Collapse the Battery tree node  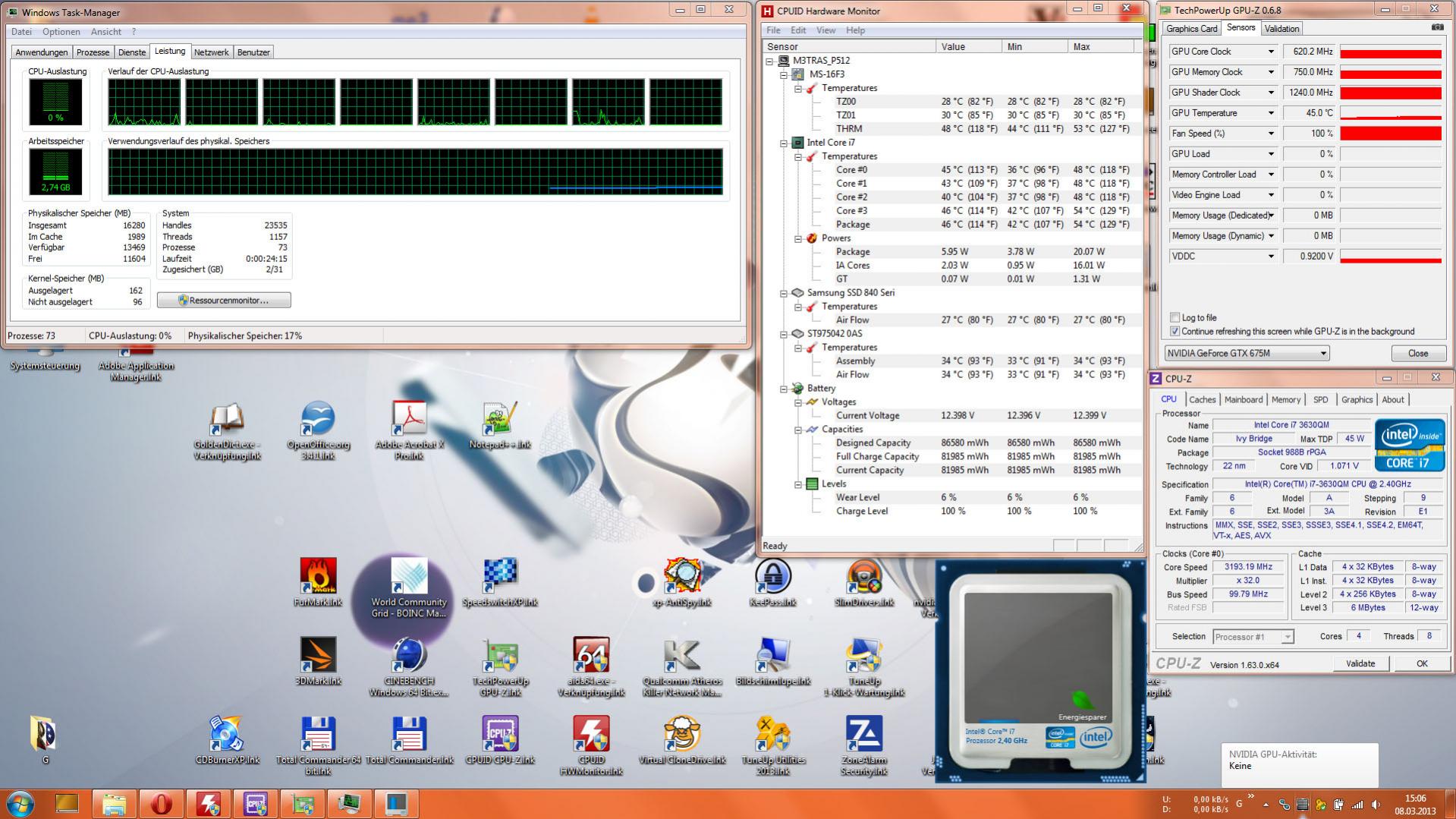785,389
